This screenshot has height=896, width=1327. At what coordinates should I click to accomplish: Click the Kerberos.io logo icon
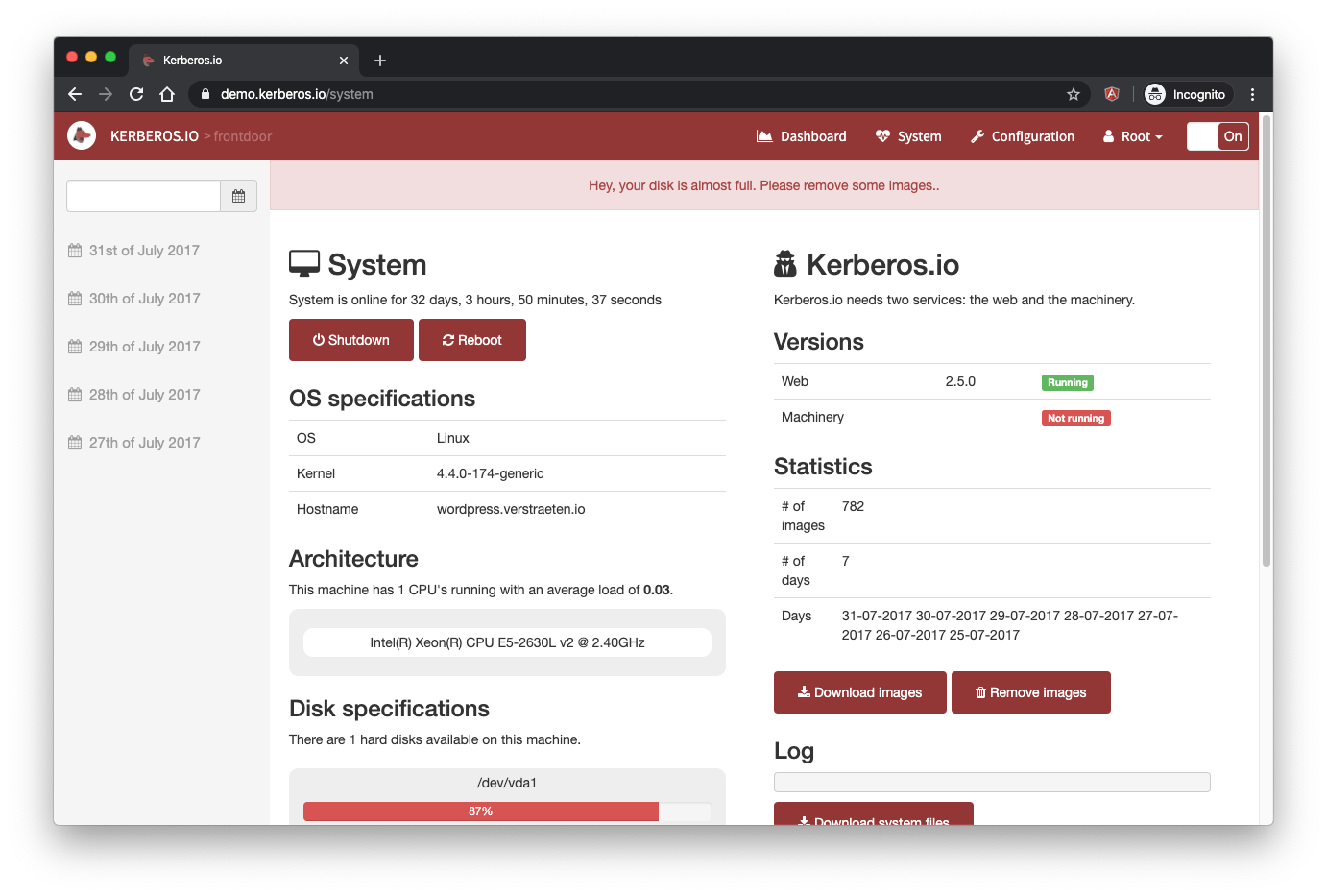82,135
